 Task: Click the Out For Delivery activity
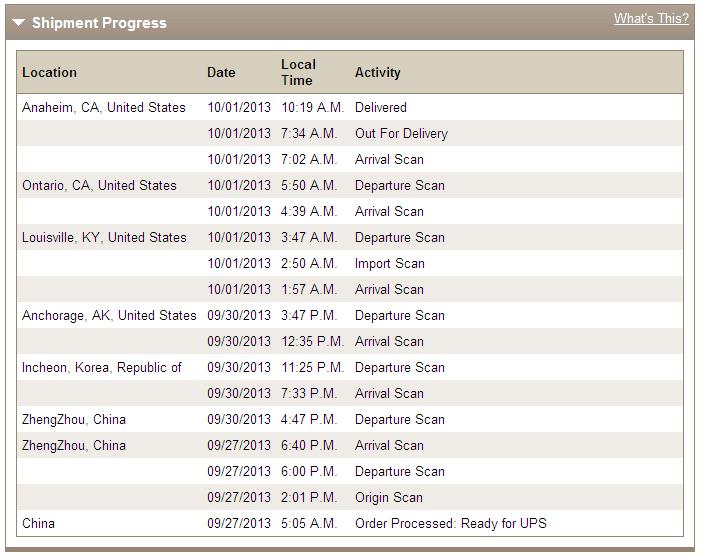point(401,133)
